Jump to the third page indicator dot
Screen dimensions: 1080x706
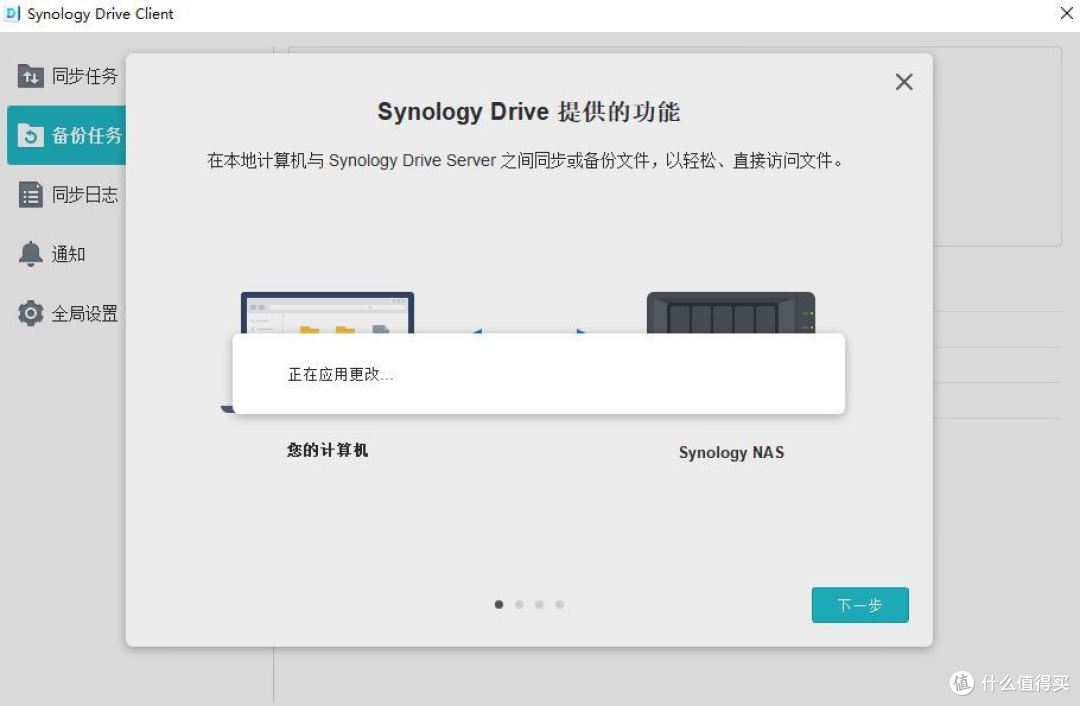coord(539,605)
